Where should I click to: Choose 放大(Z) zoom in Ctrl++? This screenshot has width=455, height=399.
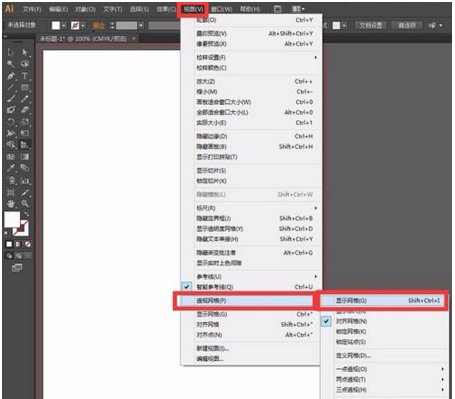(251, 81)
